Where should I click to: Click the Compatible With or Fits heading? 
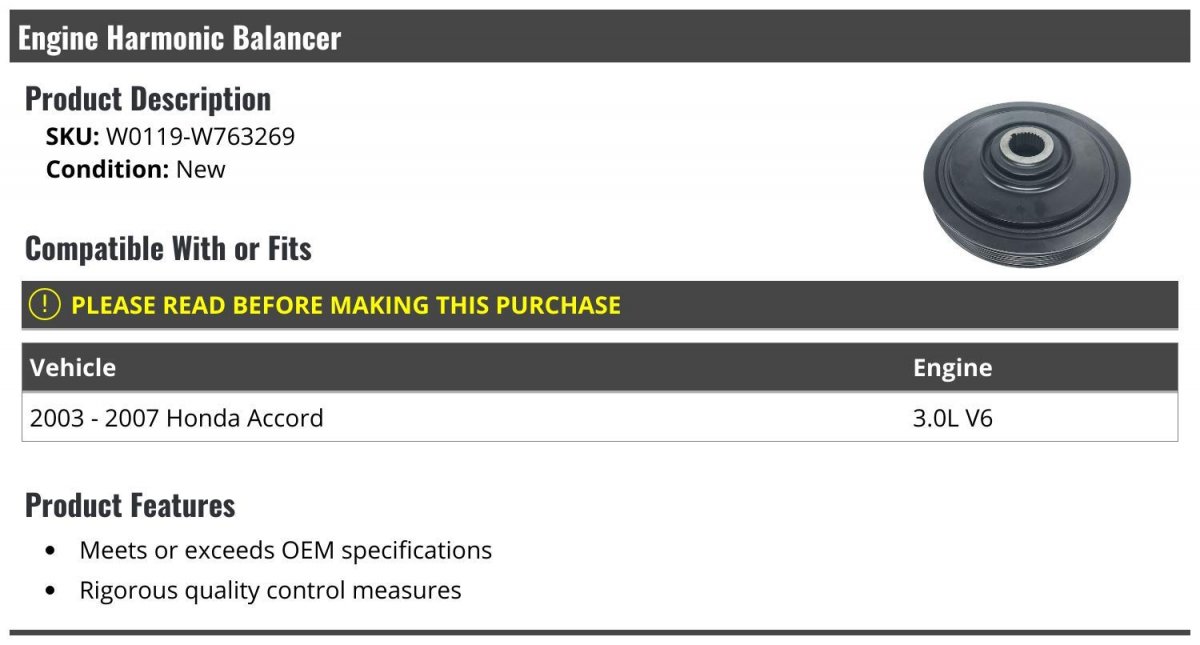pos(168,248)
